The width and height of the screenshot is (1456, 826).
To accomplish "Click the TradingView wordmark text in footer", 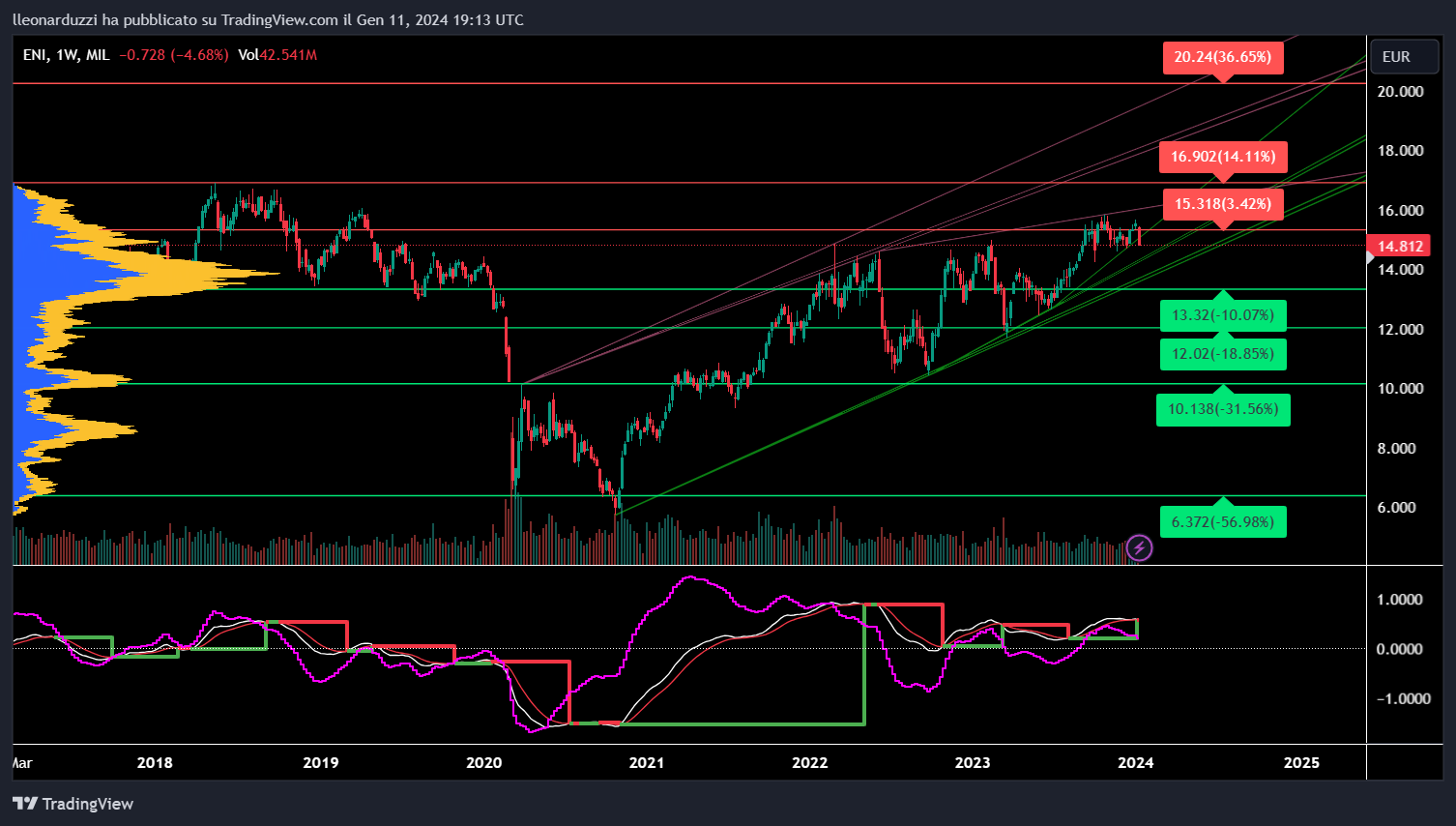I will tap(88, 804).
